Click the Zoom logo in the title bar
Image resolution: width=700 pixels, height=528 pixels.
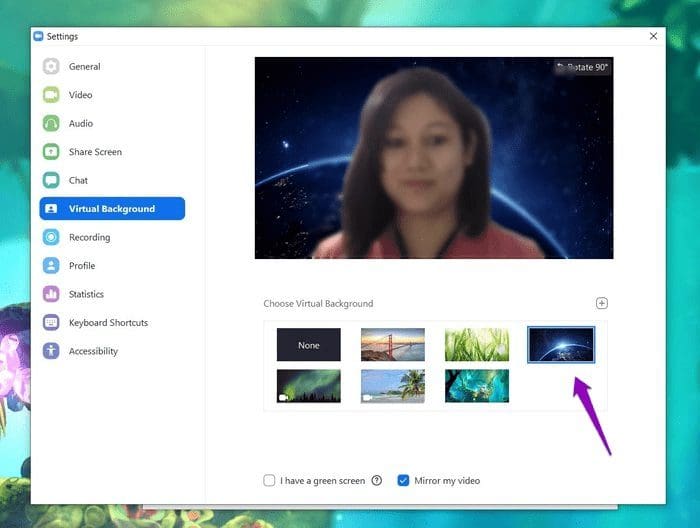point(38,36)
